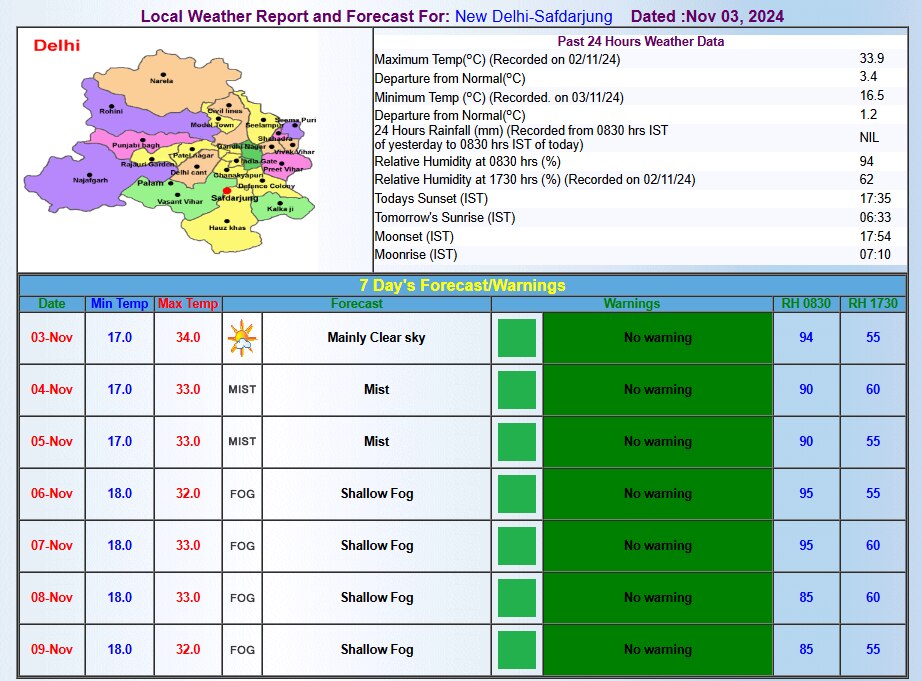Select the FOG icon for 08-Nov
The height and width of the screenshot is (681, 922).
click(x=241, y=597)
